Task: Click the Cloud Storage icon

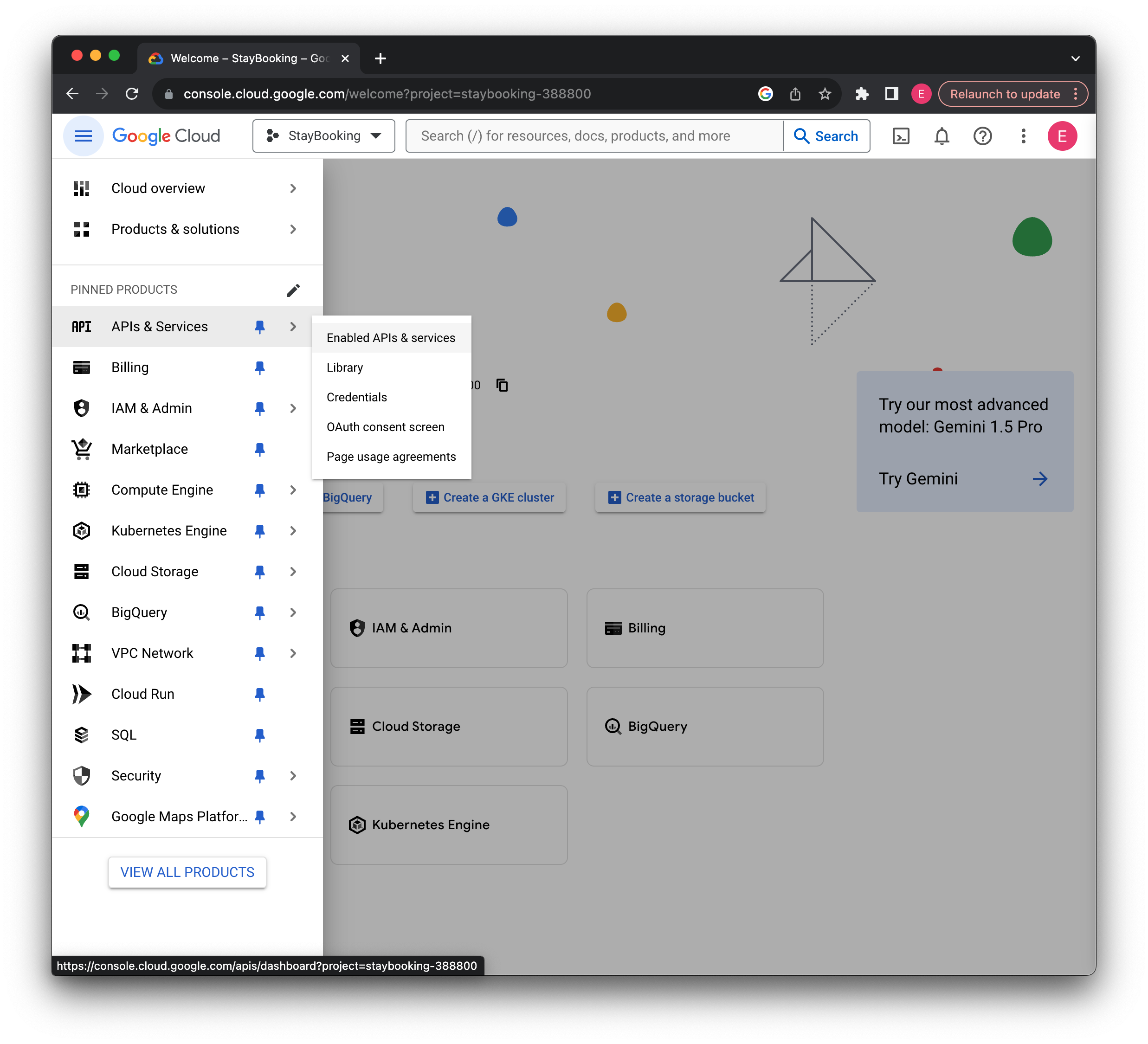Action: [x=82, y=571]
